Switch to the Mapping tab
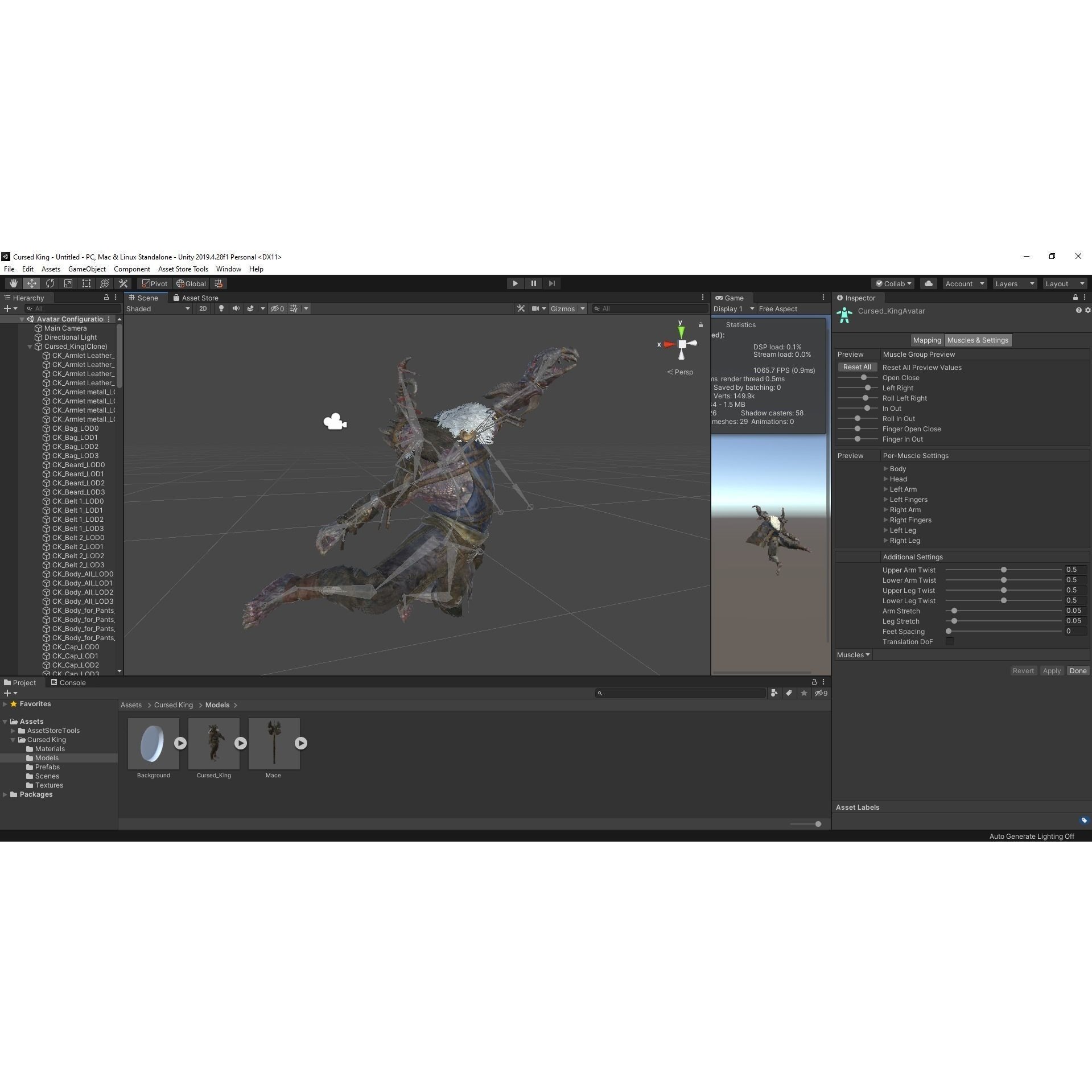The height and width of the screenshot is (1092, 1092). (926, 340)
